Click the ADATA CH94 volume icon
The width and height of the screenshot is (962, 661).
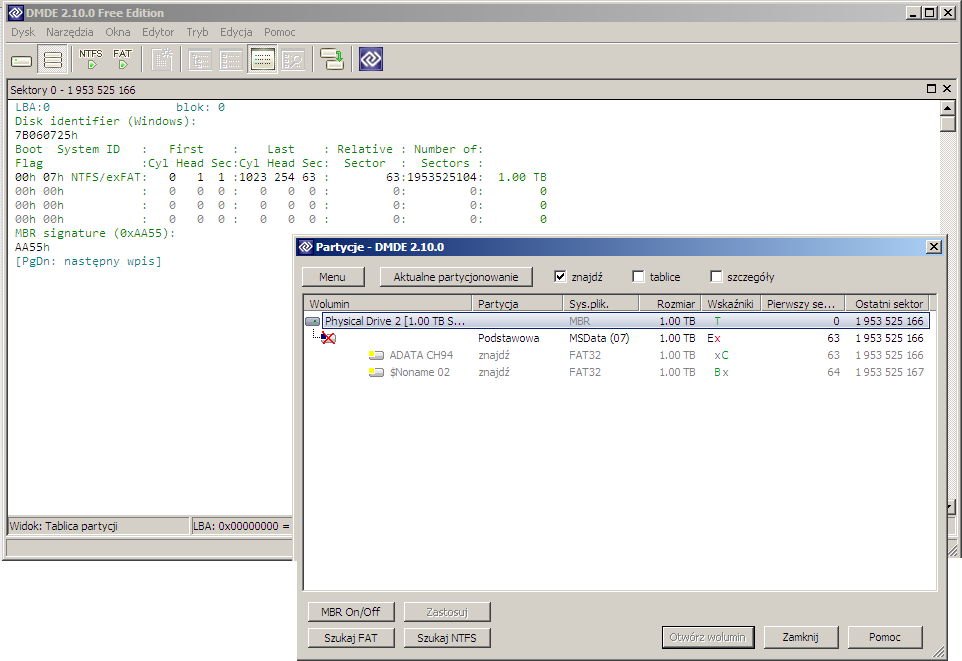click(375, 355)
